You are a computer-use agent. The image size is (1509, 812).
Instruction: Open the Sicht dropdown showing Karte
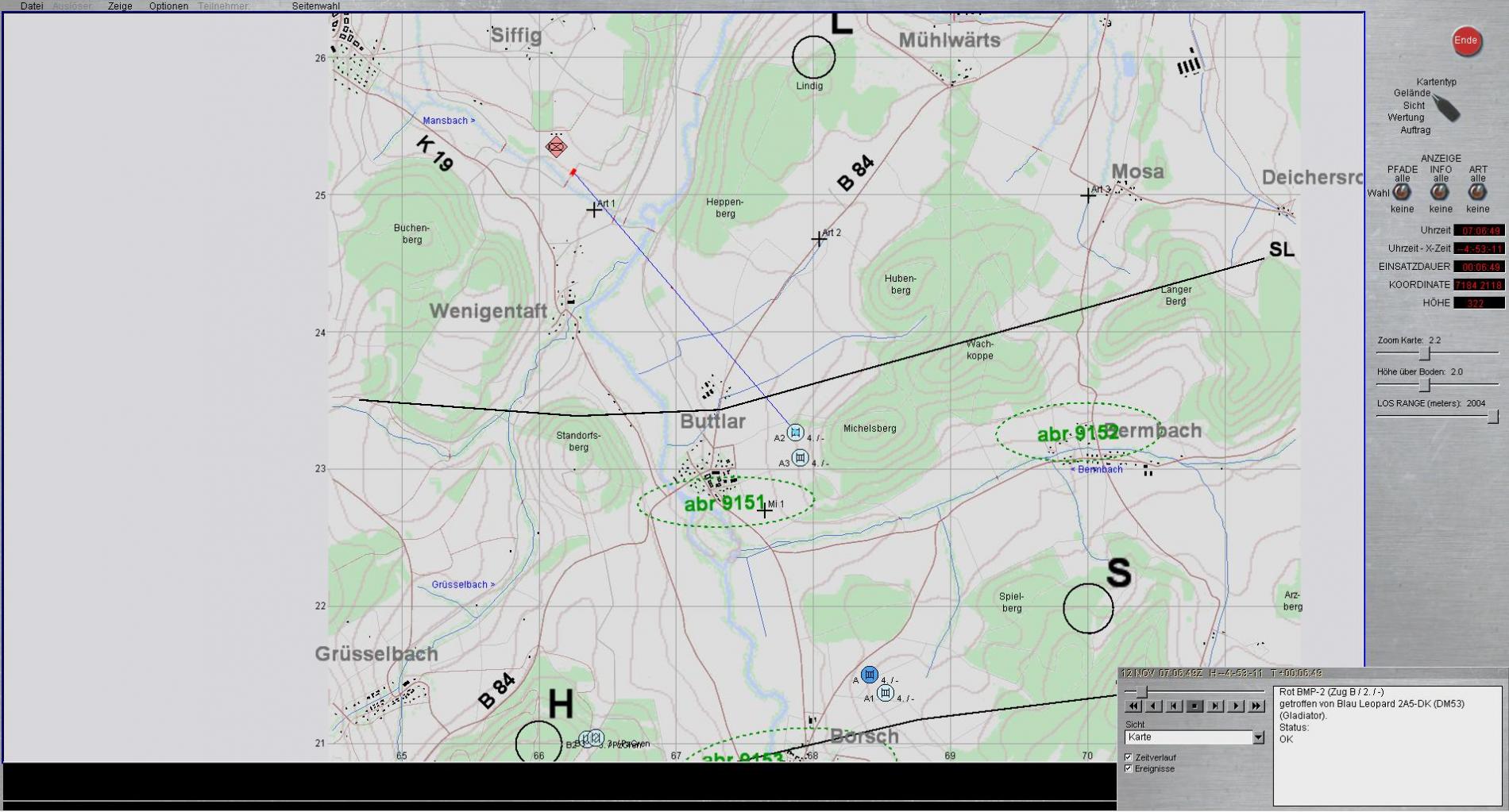1258,737
